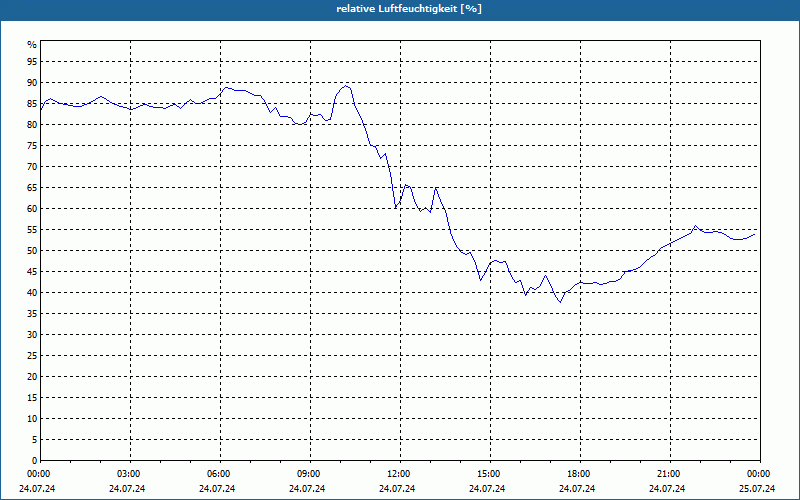Click the '12:00' time label
This screenshot has height=500, width=800.
point(400,474)
